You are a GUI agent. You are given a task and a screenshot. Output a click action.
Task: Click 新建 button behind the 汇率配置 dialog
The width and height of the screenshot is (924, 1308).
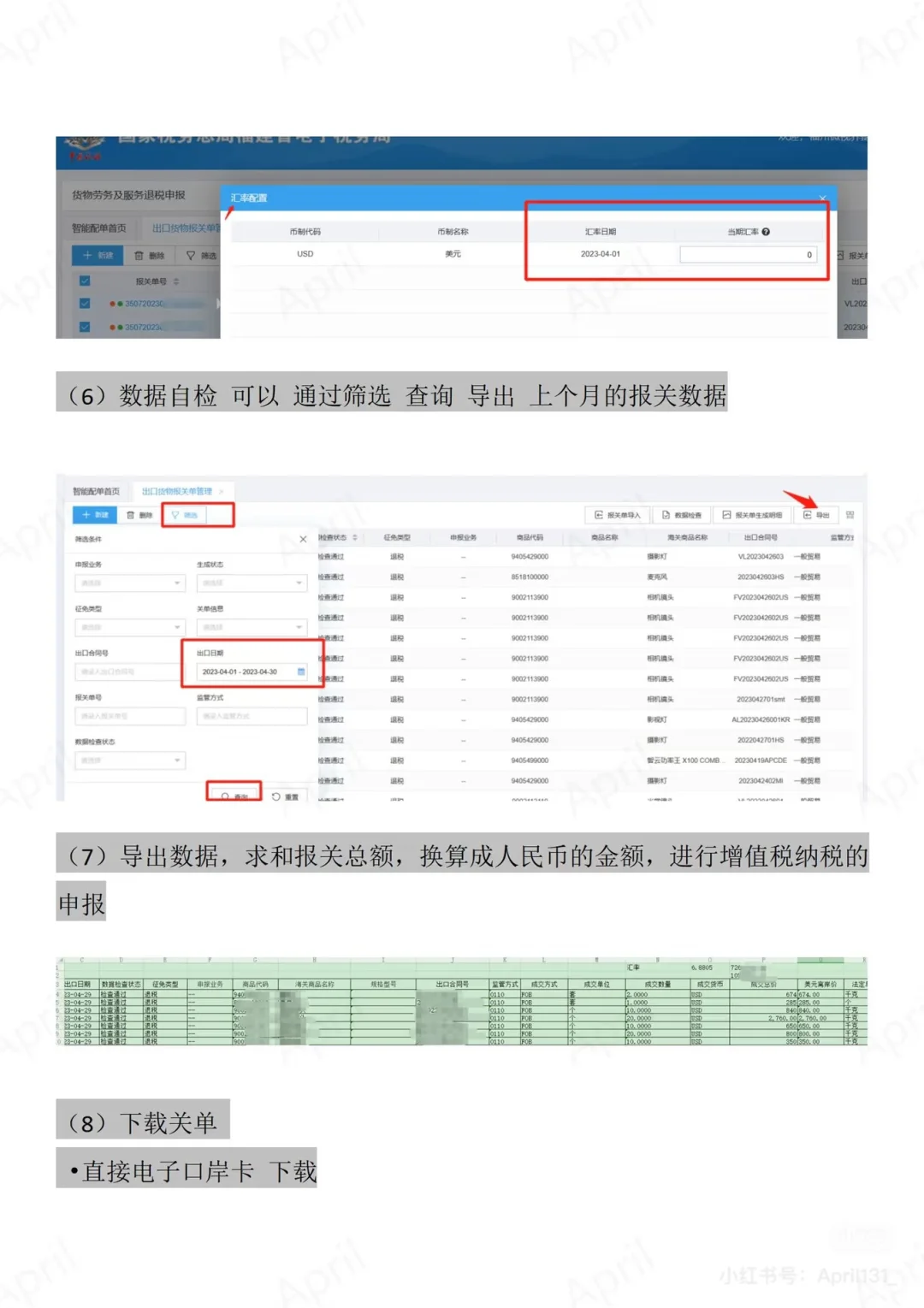tap(98, 256)
